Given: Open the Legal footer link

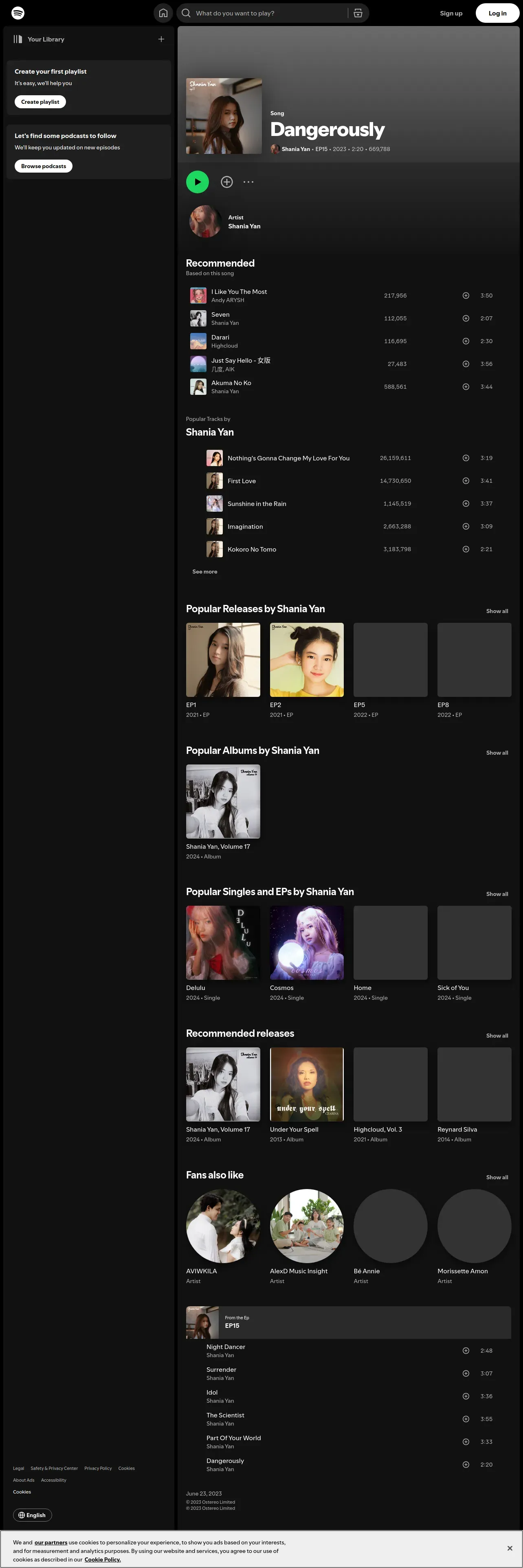Looking at the screenshot, I should click(18, 1468).
